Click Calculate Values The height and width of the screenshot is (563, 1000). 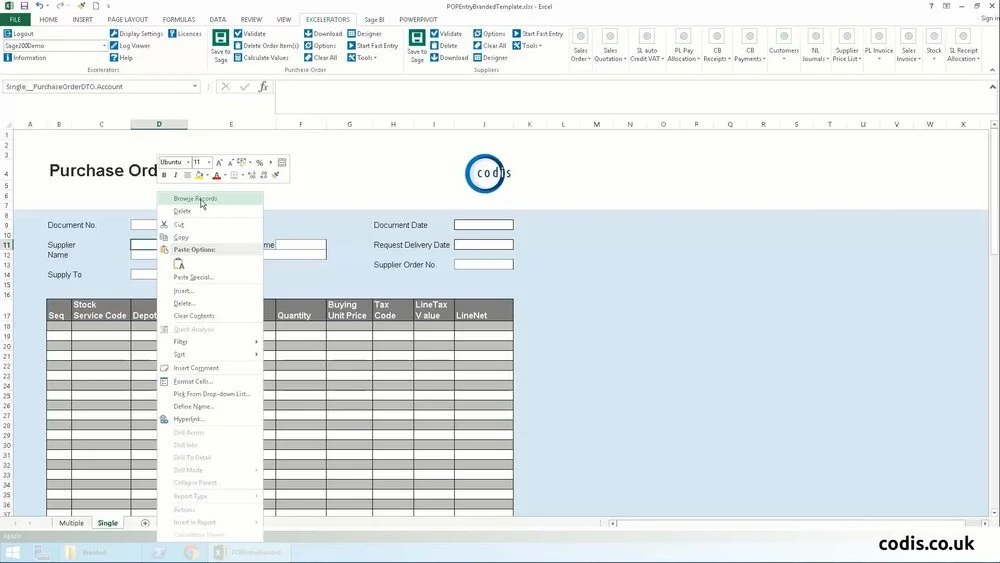coord(261,57)
